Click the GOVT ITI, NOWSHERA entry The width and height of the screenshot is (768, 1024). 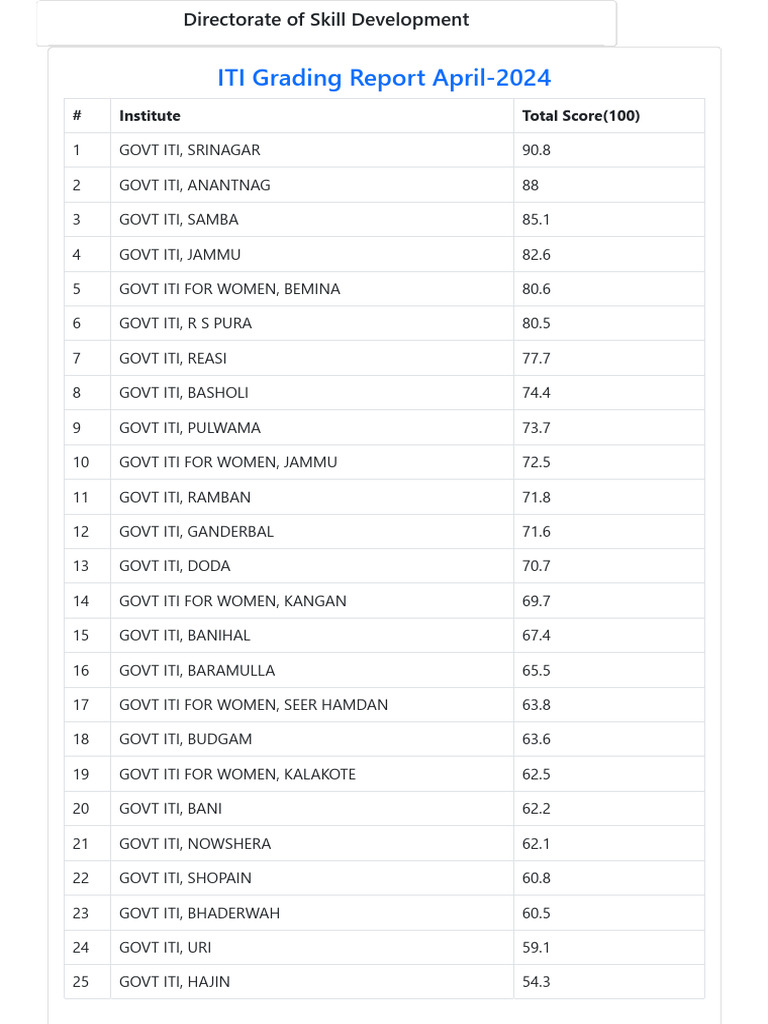pos(195,844)
